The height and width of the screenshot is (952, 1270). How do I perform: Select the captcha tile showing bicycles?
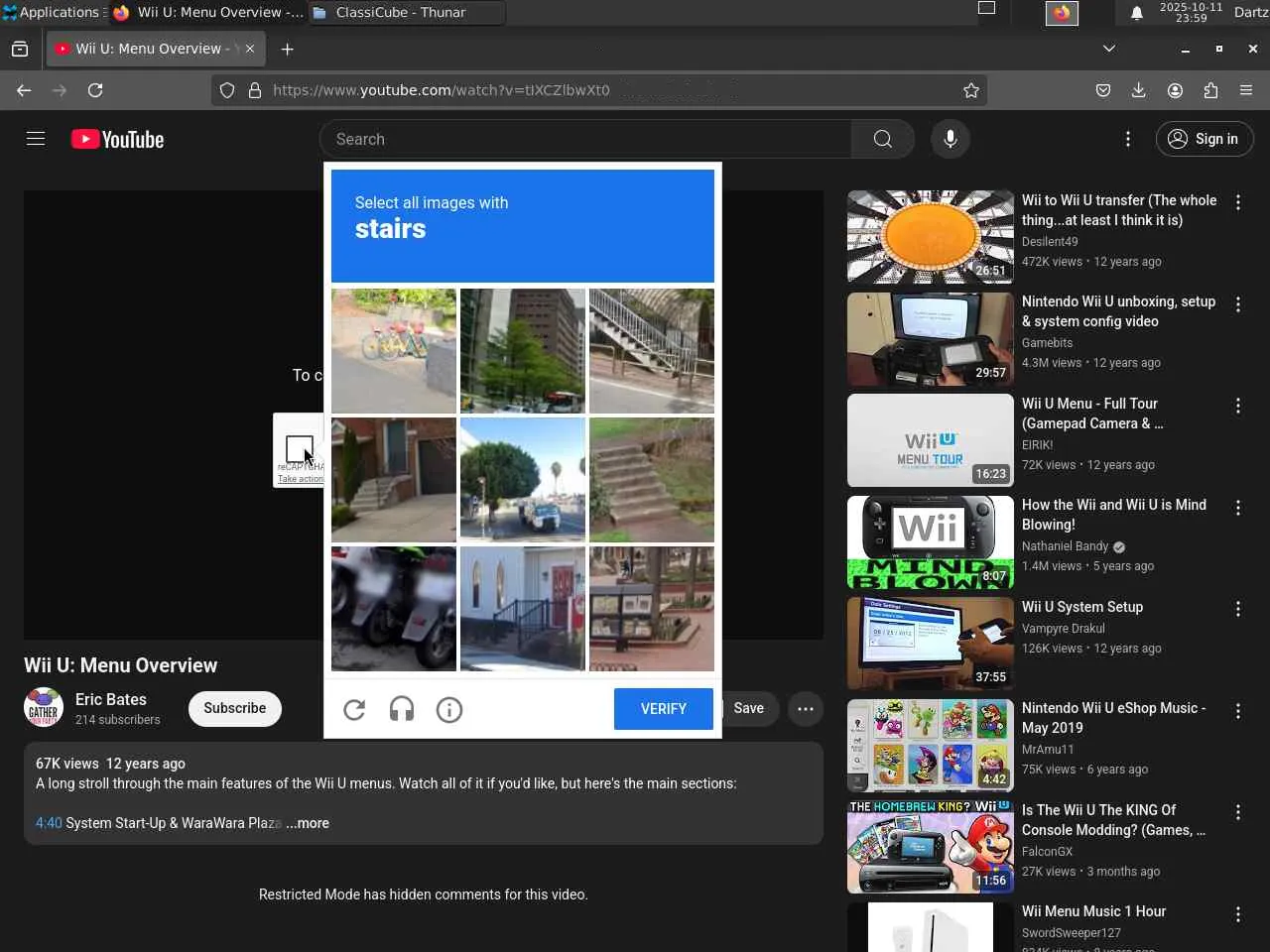point(394,351)
